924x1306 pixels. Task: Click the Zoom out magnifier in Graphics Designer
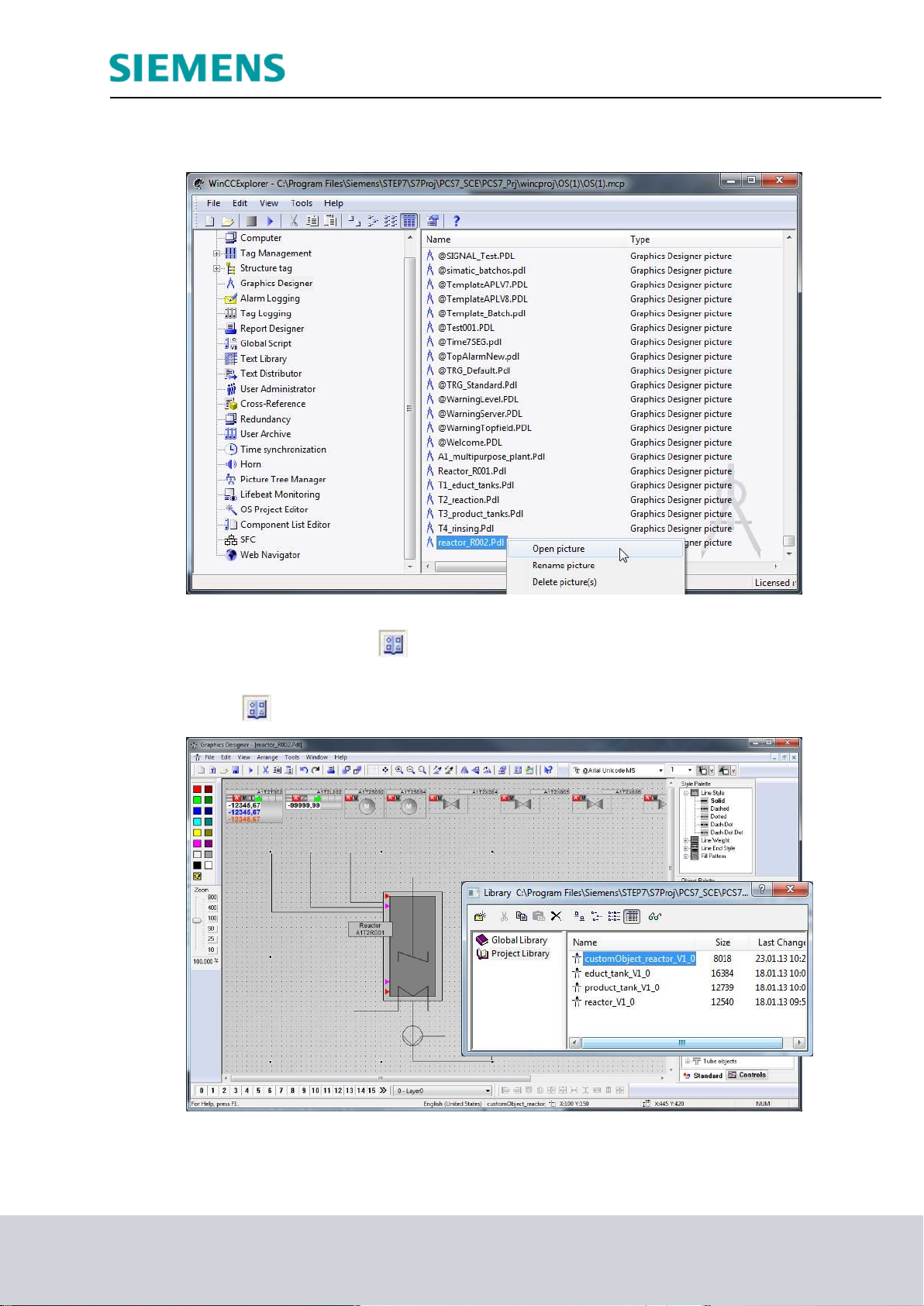tap(411, 770)
